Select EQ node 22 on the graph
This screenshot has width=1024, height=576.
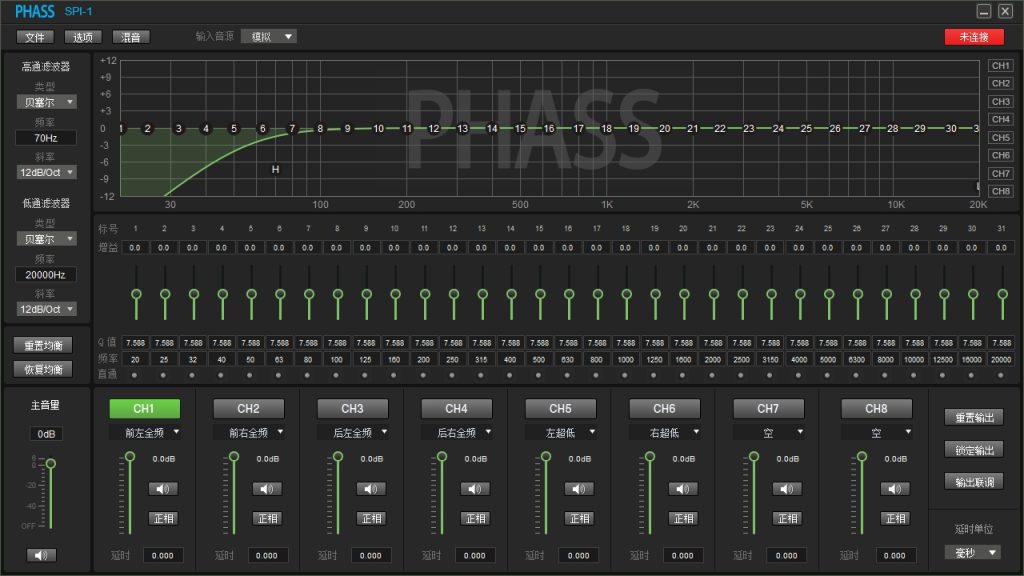[x=720, y=129]
